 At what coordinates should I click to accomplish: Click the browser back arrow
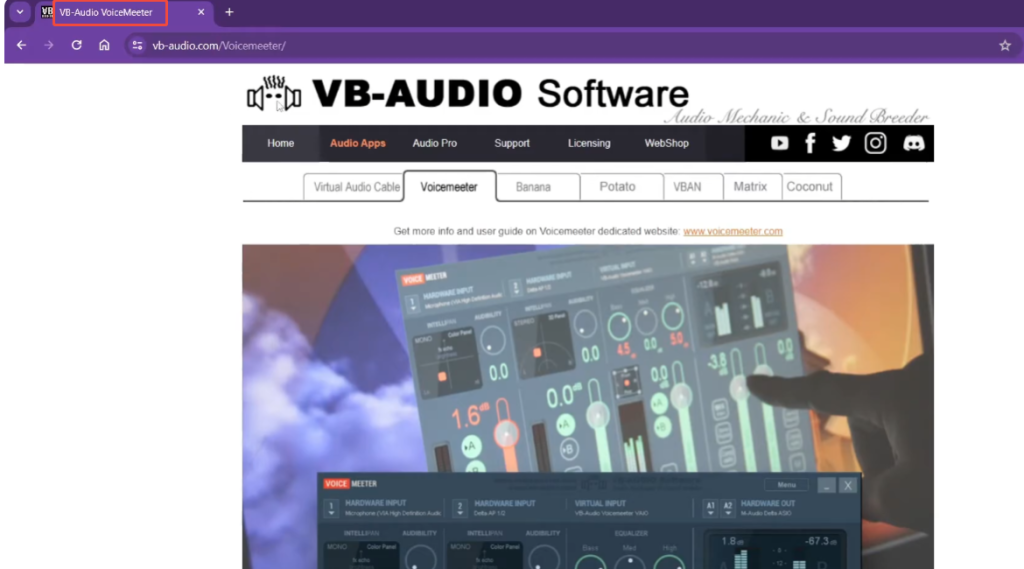(22, 45)
